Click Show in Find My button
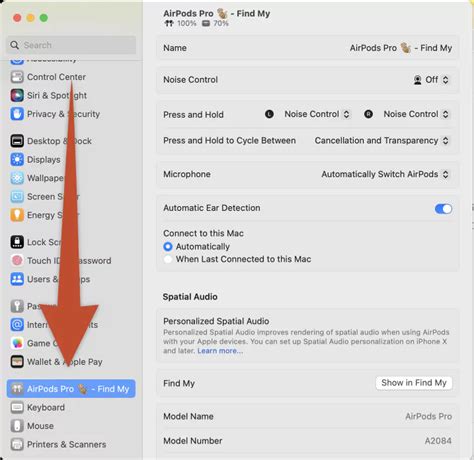 point(414,383)
